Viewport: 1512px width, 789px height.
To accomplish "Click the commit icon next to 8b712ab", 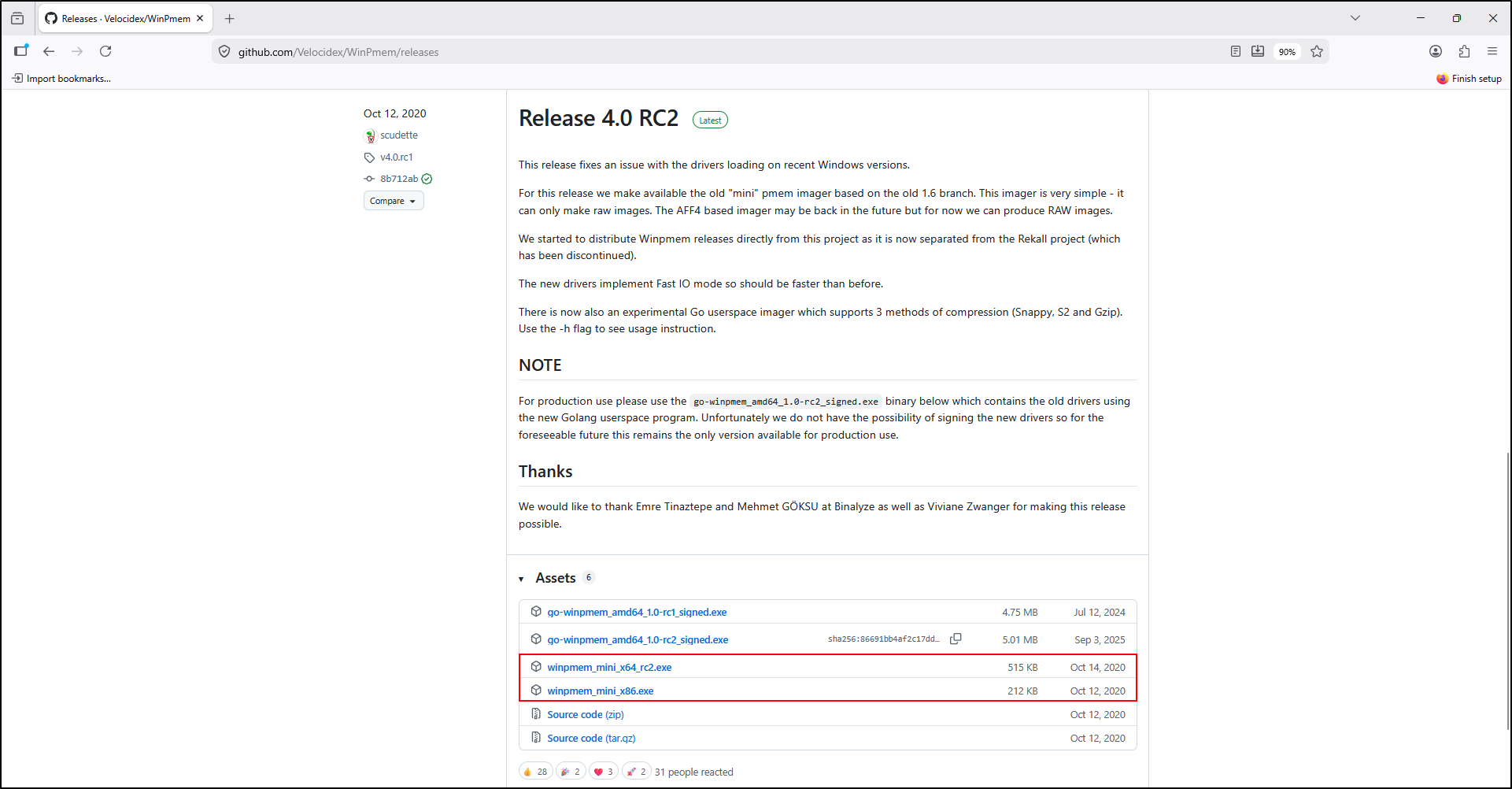I will coord(369,179).
